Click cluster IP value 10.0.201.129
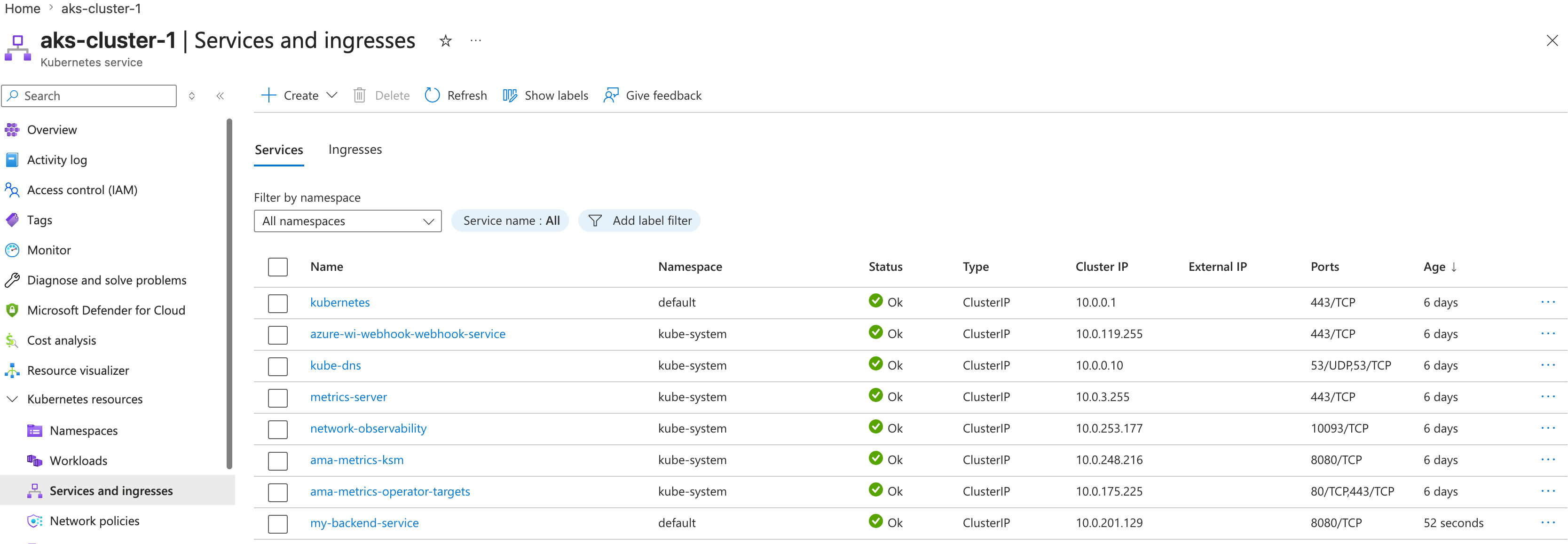Viewport: 1568px width, 544px height. [x=1109, y=523]
